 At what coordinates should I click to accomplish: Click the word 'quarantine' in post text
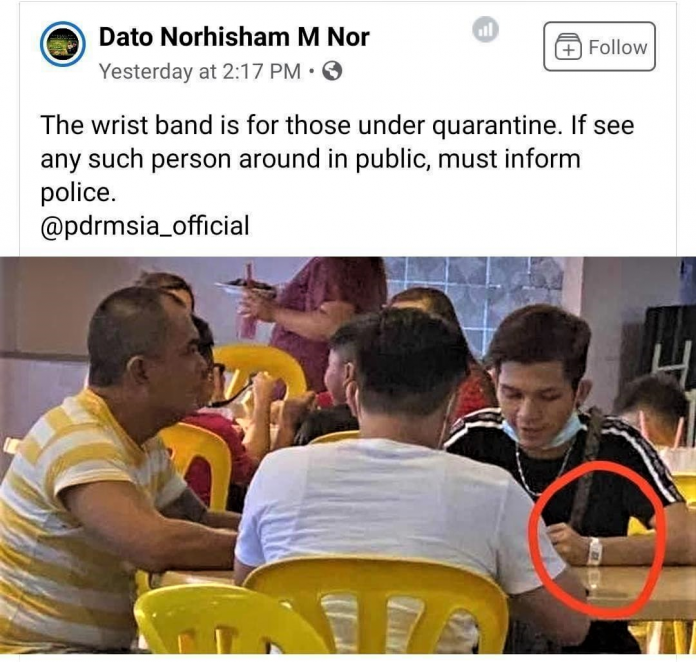tap(494, 126)
